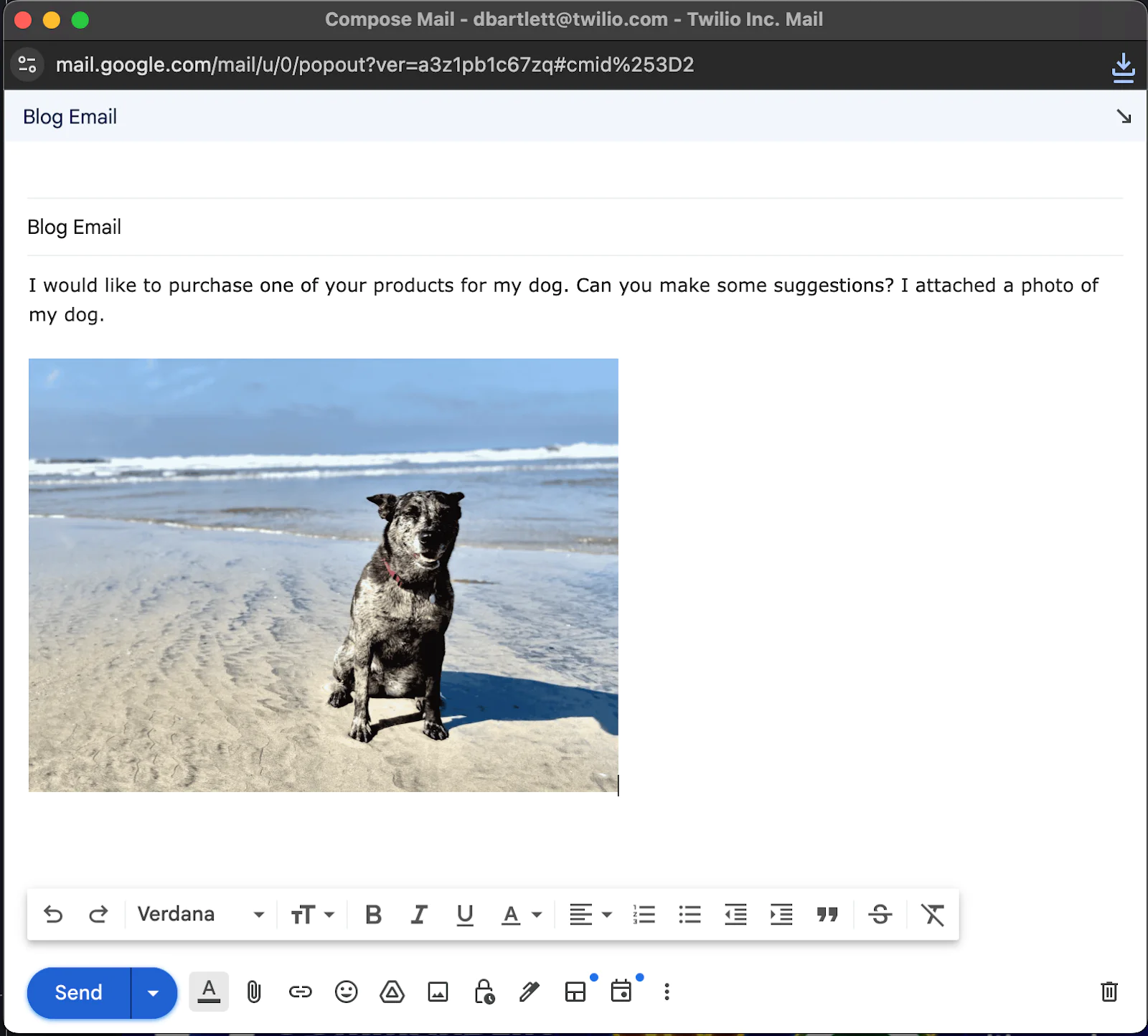Open the text color picker
Screen dimensions: 1148x1036
click(x=519, y=914)
